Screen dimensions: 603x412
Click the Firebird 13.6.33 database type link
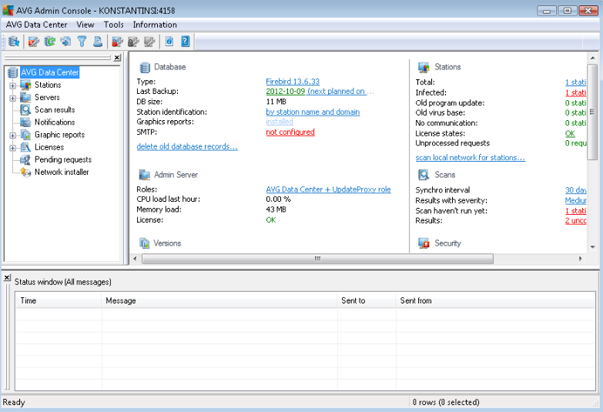293,82
